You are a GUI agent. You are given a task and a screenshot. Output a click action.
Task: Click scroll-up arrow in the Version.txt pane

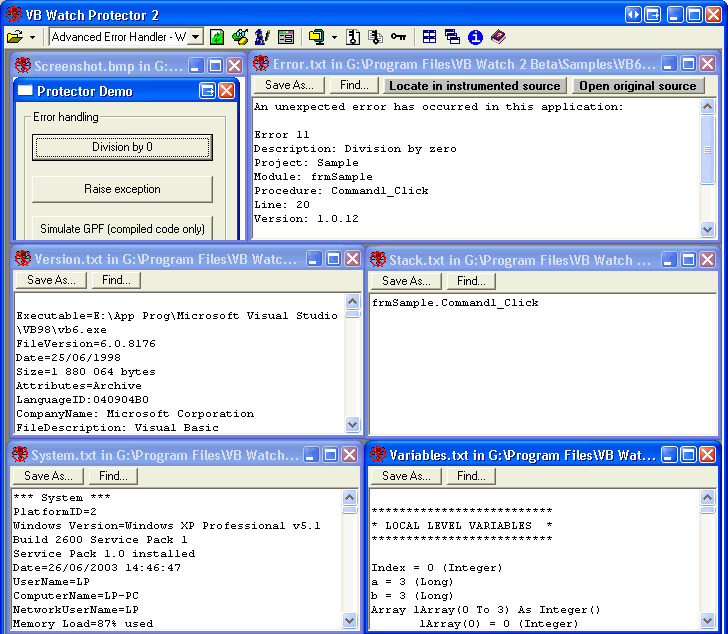pyautogui.click(x=352, y=302)
